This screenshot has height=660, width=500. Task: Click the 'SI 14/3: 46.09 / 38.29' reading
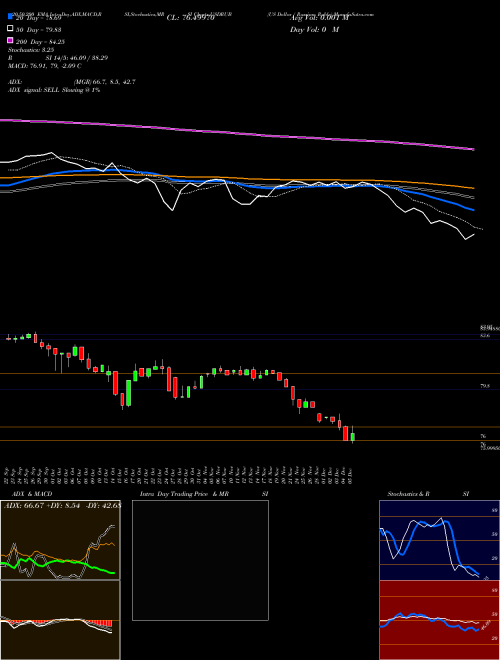77,58
